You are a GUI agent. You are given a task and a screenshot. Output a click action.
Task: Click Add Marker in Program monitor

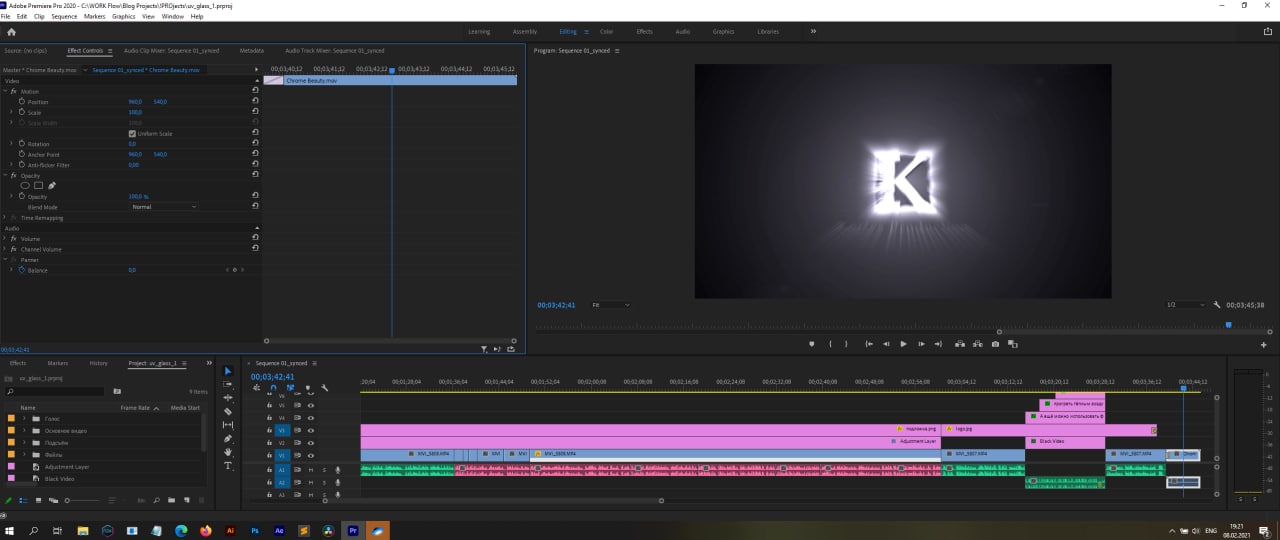click(x=811, y=344)
